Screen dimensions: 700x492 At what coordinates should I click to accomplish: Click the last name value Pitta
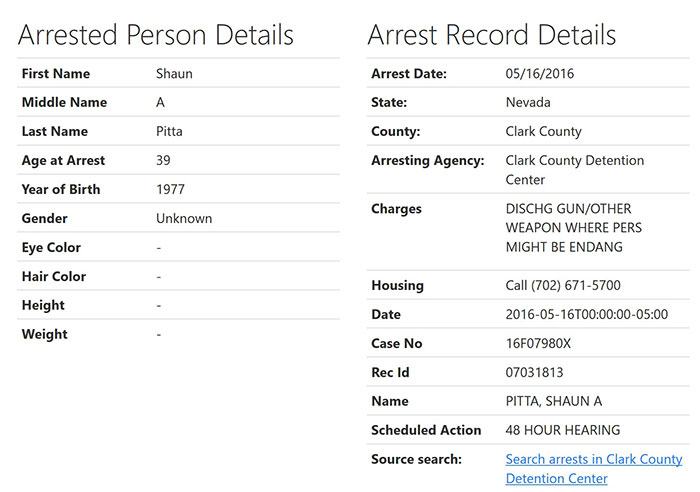170,132
